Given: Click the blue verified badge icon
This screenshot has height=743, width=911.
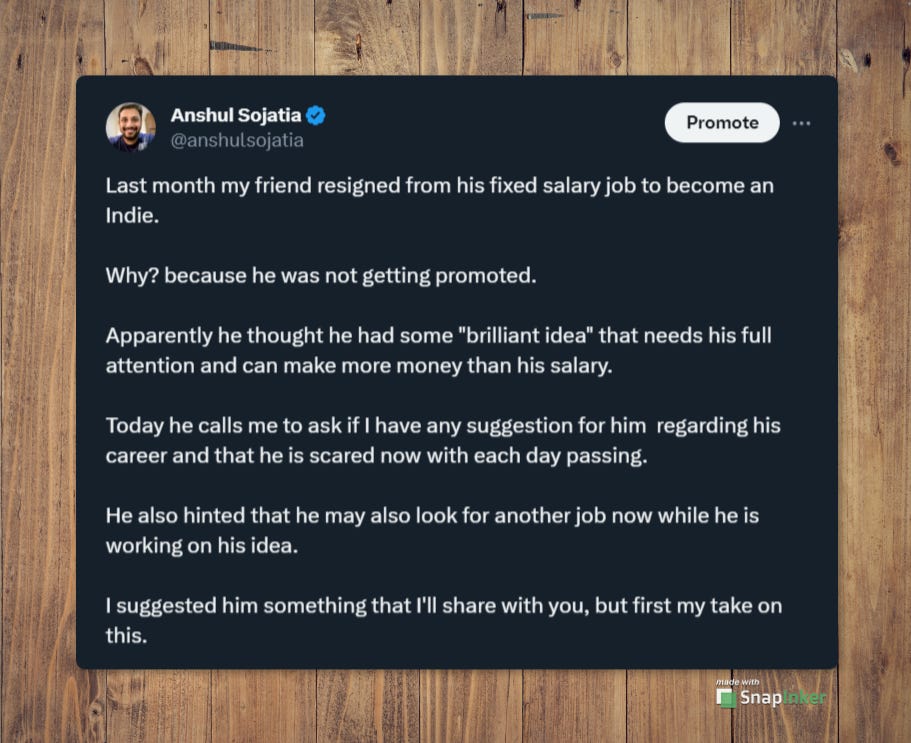Looking at the screenshot, I should pos(316,116).
